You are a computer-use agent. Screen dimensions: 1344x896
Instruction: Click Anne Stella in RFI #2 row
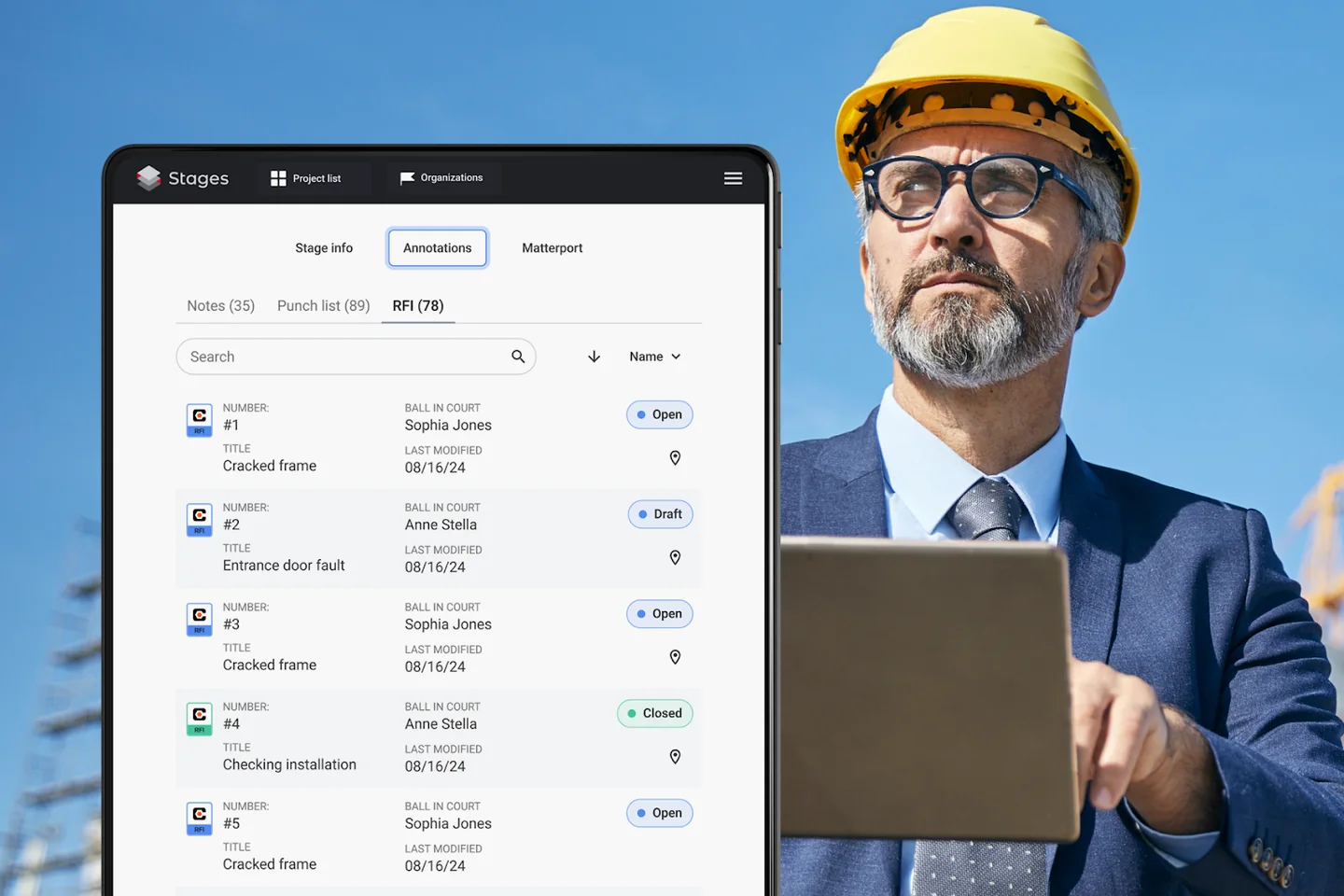(x=441, y=525)
